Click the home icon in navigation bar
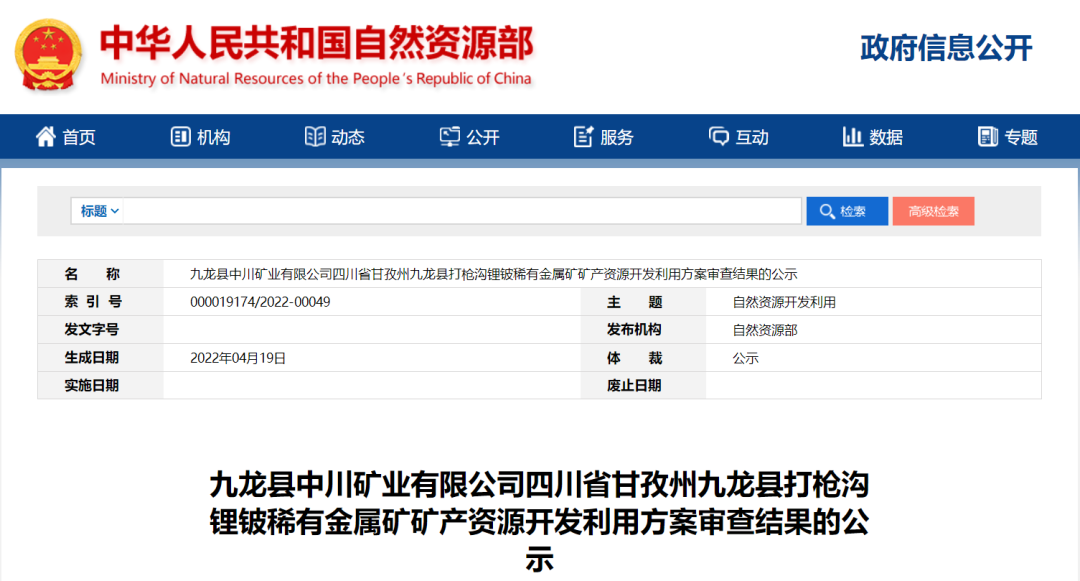This screenshot has width=1080, height=581. (x=46, y=137)
